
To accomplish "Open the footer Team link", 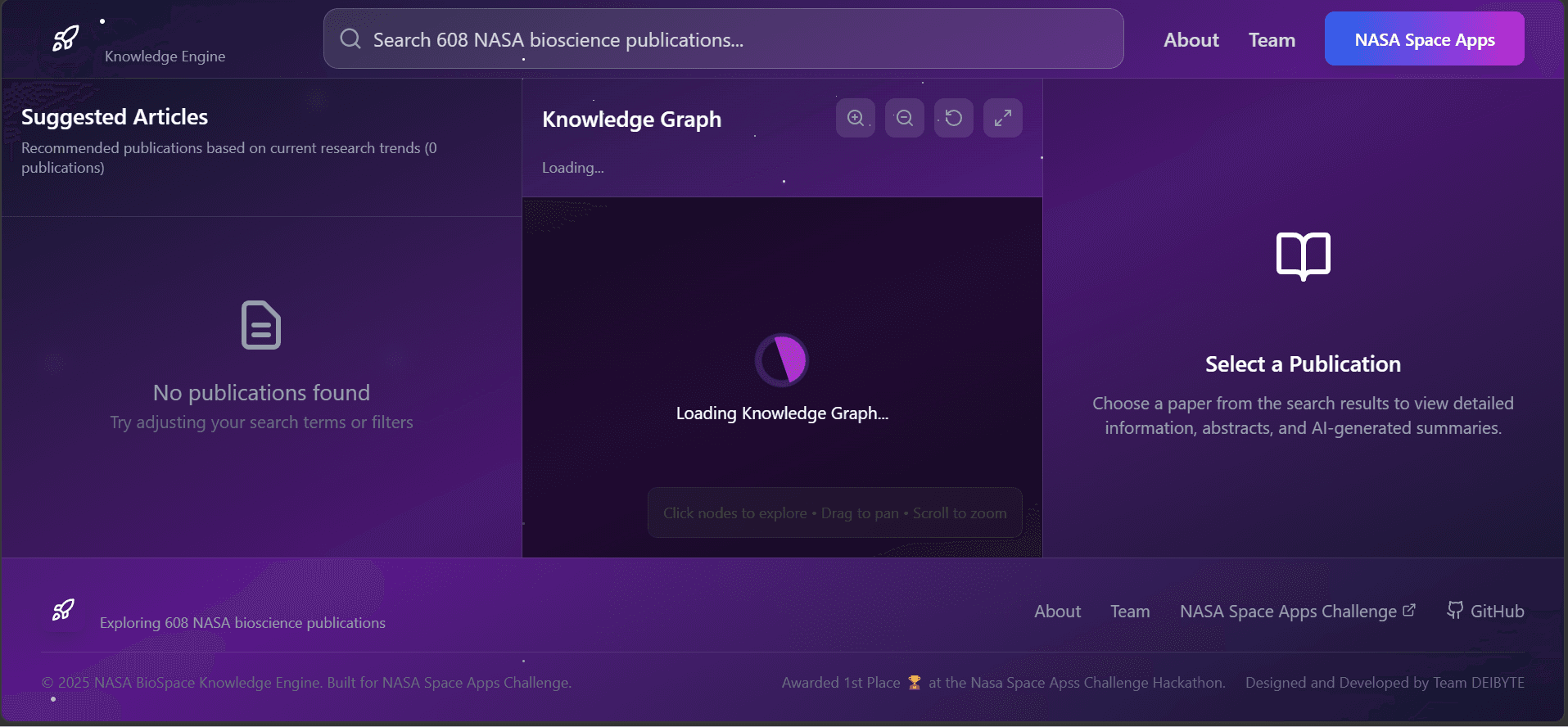I will (1130, 612).
